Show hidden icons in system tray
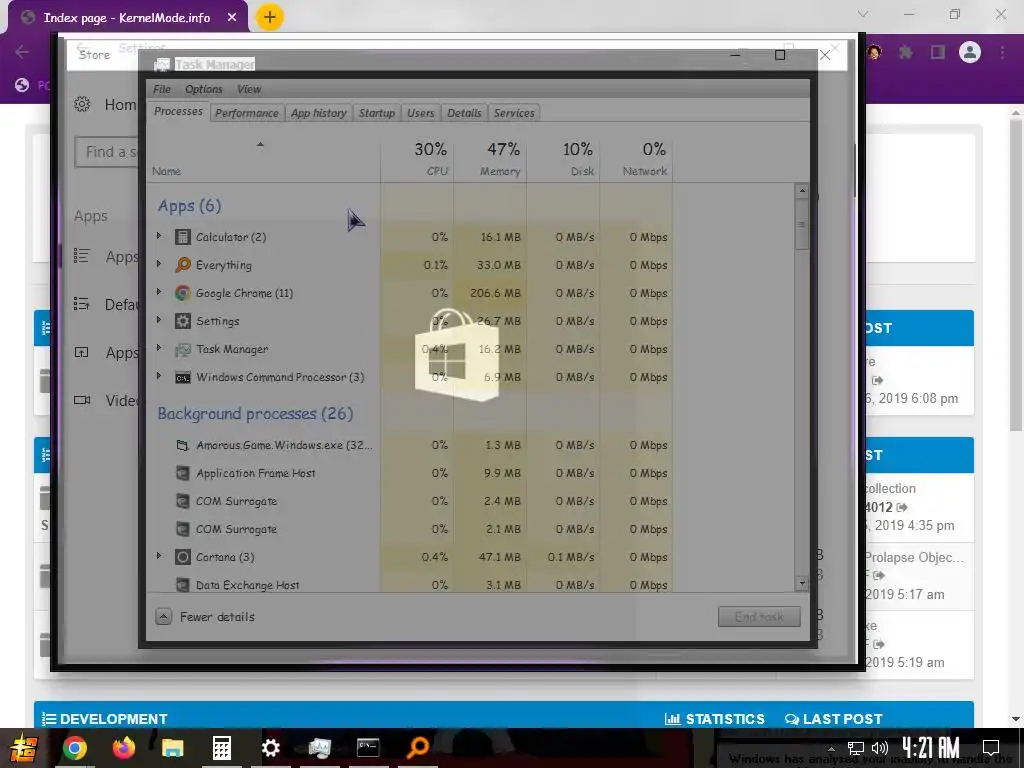 (831, 748)
